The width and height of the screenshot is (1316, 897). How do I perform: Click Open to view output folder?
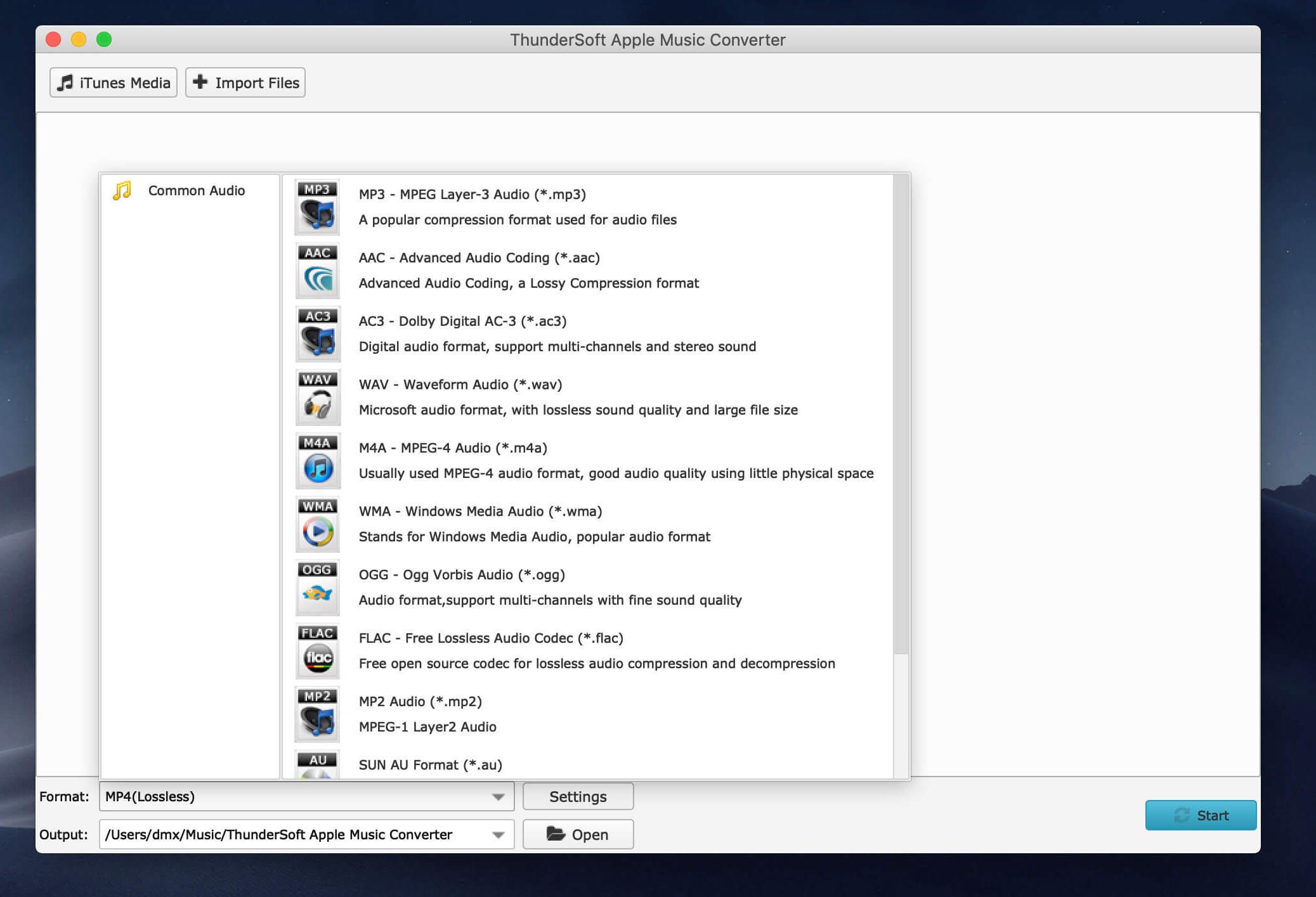point(578,834)
